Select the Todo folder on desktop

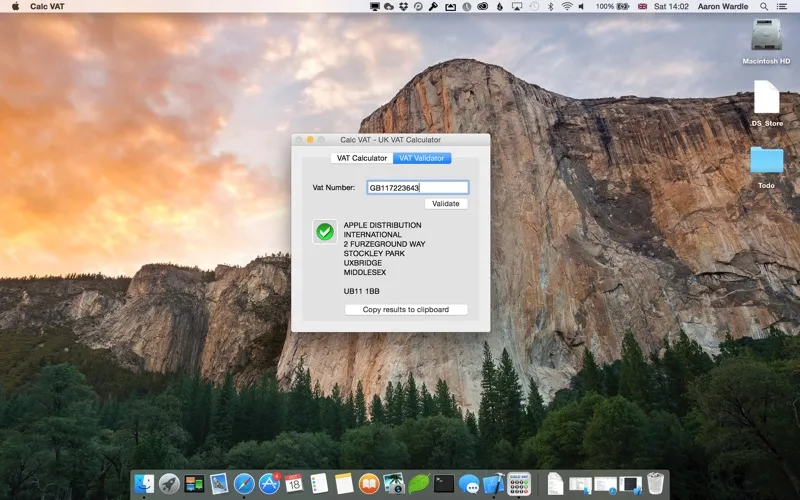pos(766,167)
